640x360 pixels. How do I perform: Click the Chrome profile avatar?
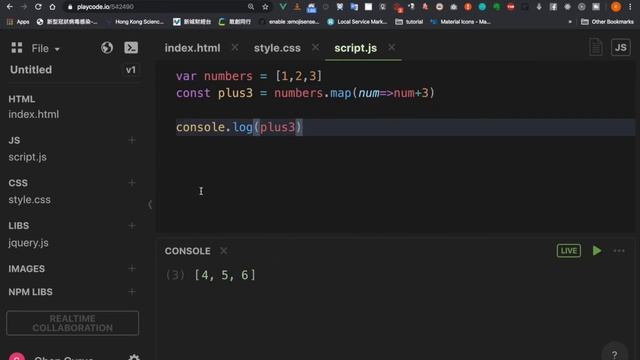[616, 7]
